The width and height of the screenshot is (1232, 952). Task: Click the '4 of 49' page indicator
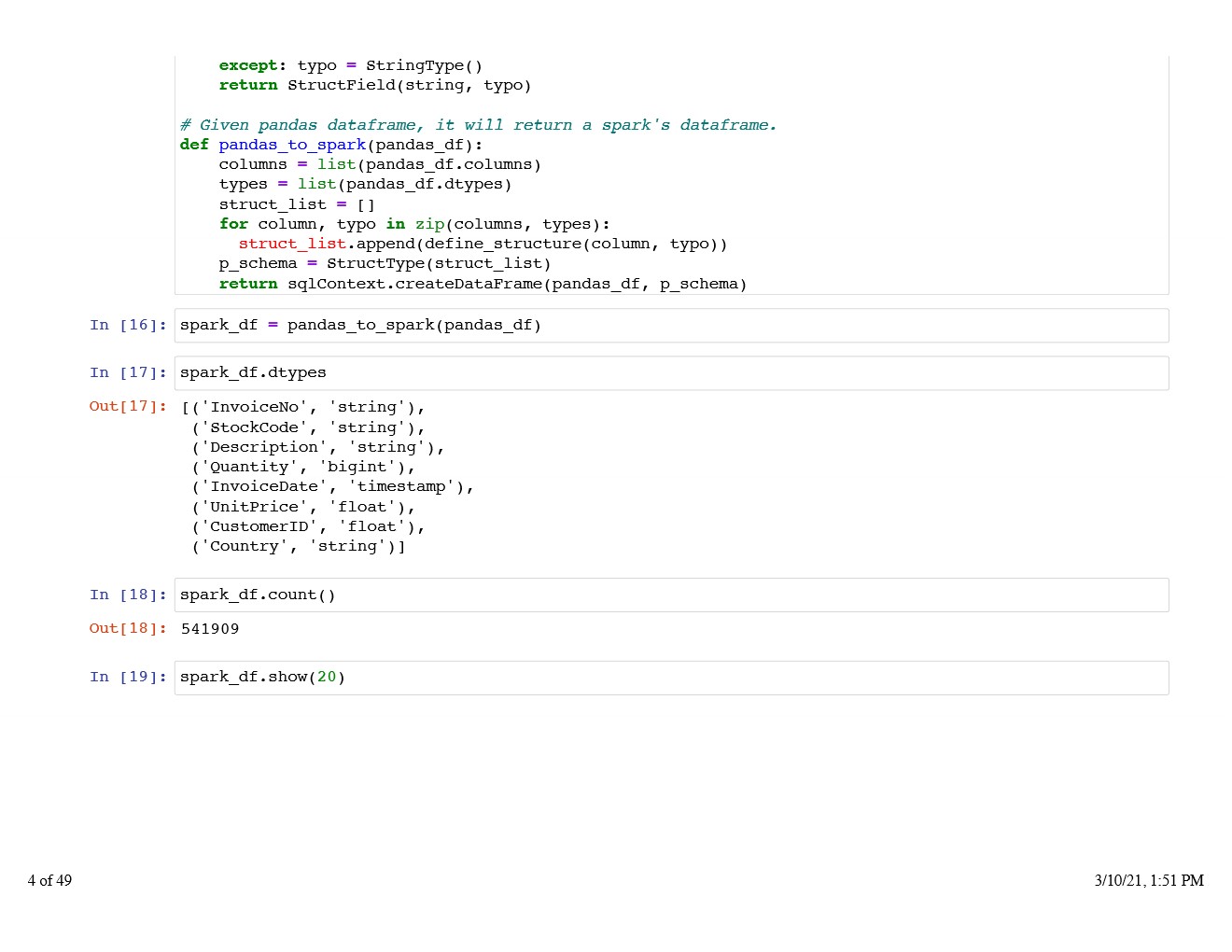[x=49, y=881]
